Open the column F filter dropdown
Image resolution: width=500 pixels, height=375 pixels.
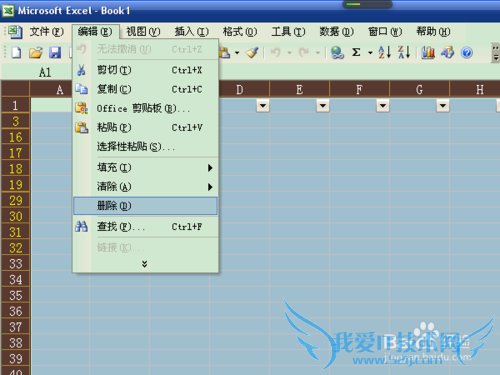pyautogui.click(x=383, y=106)
